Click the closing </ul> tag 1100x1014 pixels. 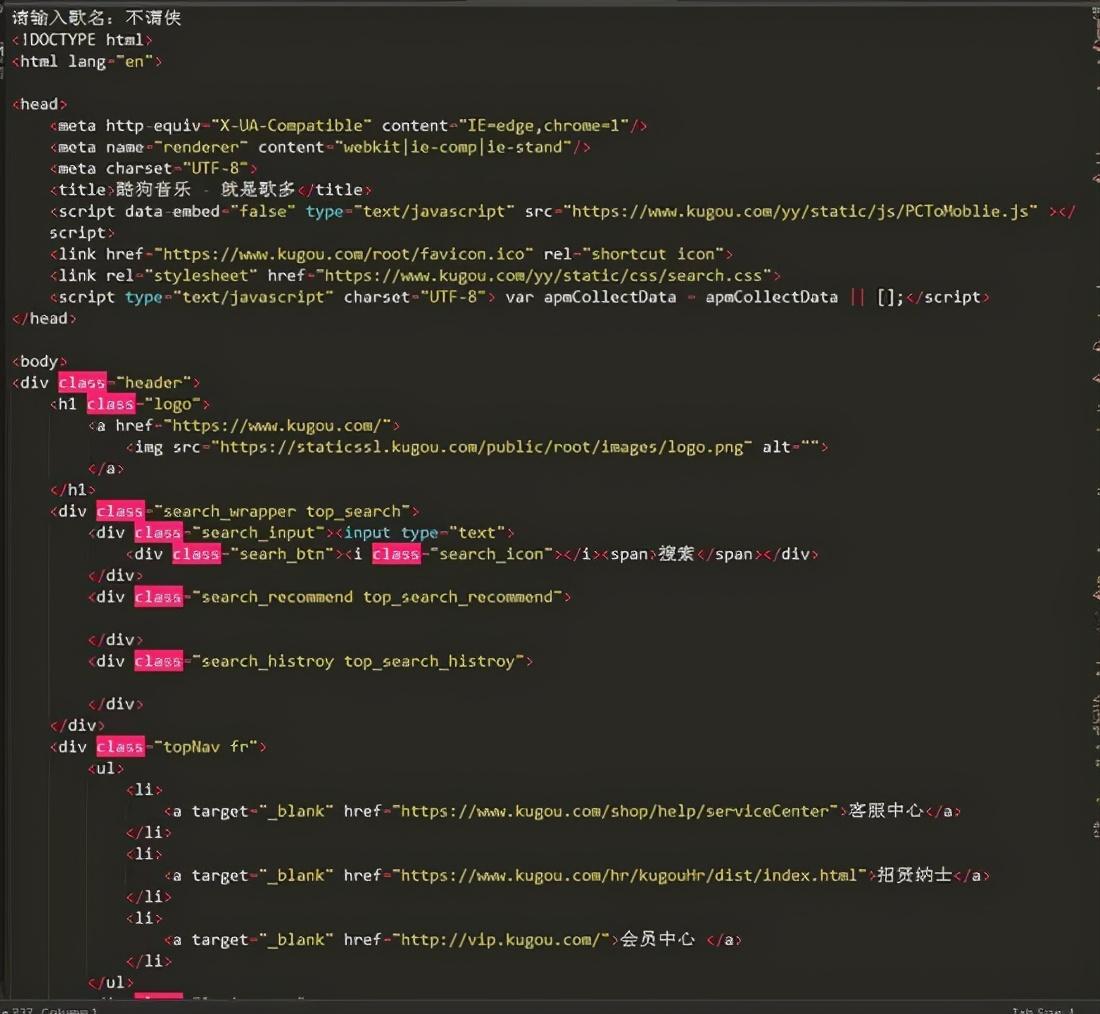(110, 982)
